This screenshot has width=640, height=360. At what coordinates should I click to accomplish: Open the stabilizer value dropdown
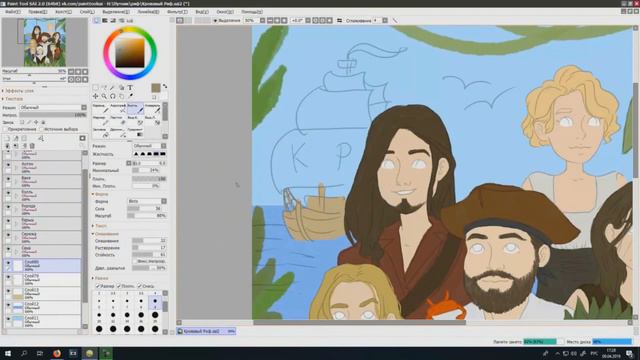[384, 20]
